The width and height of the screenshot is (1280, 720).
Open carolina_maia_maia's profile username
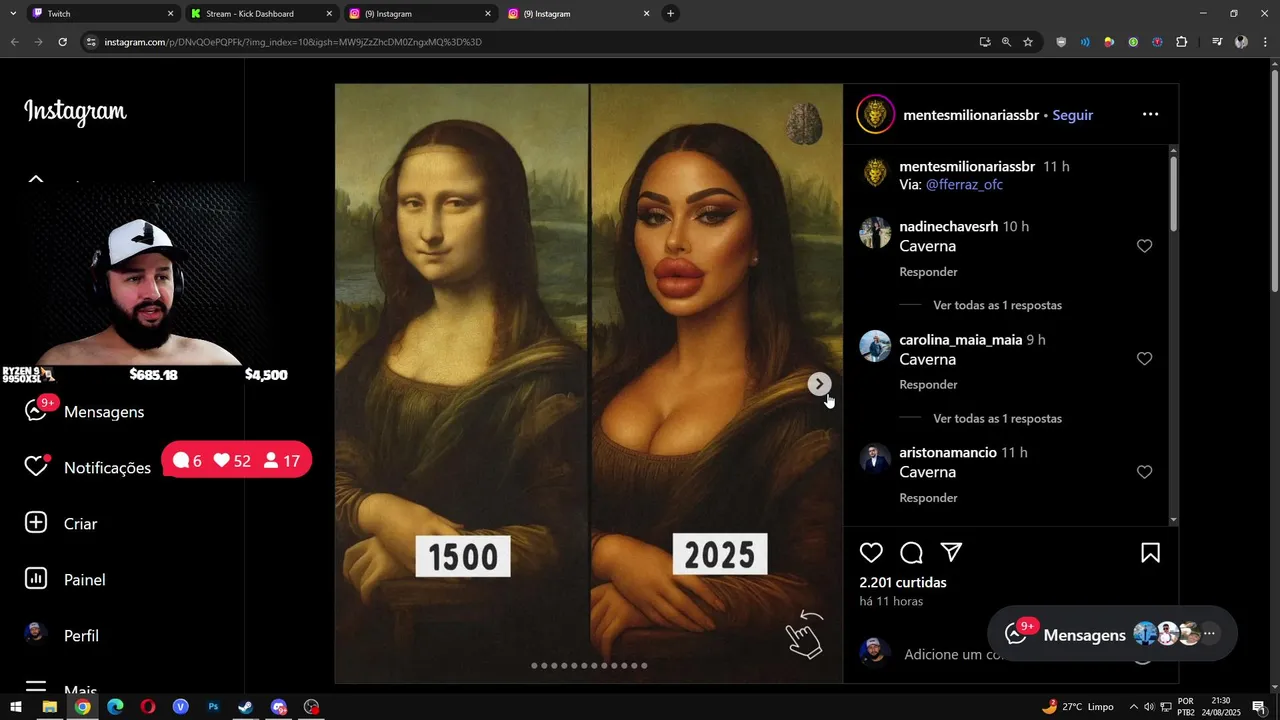(960, 340)
